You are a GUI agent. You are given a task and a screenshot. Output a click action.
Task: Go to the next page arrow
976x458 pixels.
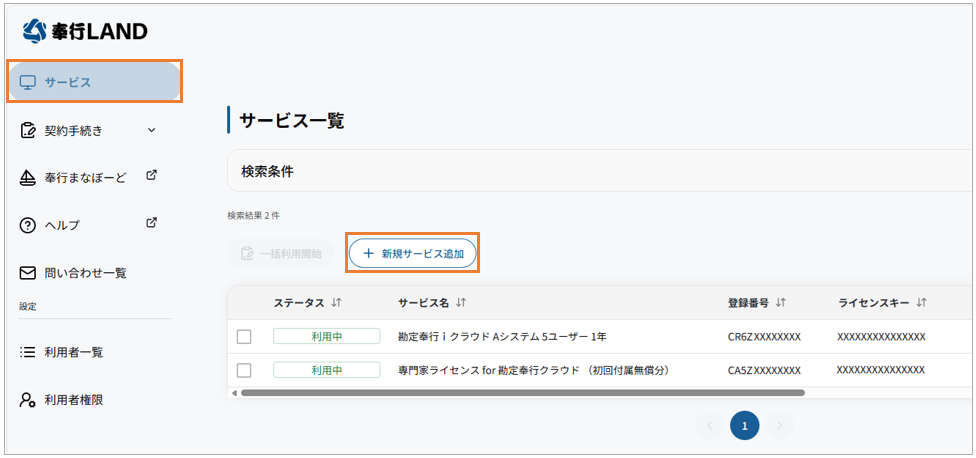(x=781, y=426)
